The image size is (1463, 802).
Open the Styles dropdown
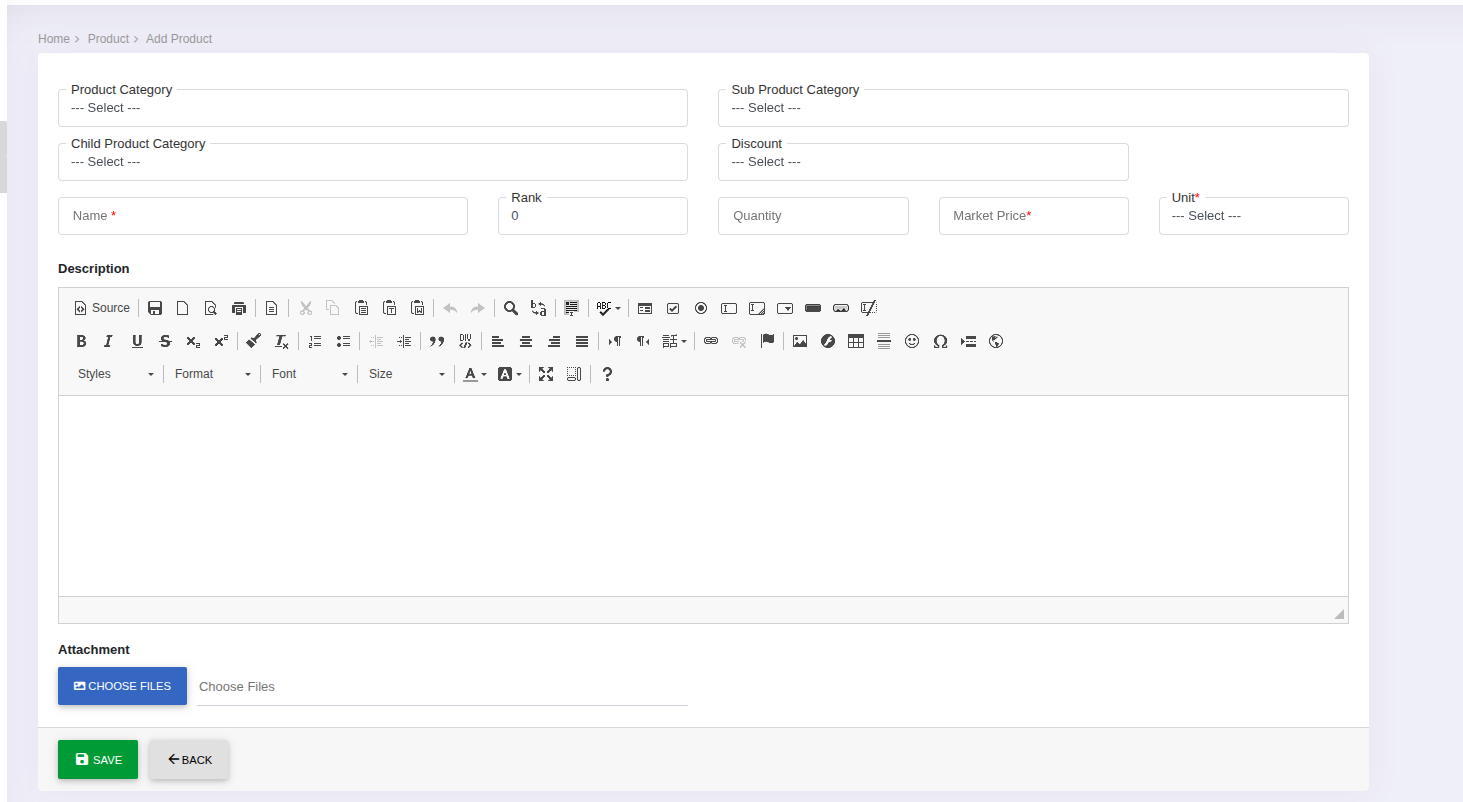pyautogui.click(x=116, y=374)
